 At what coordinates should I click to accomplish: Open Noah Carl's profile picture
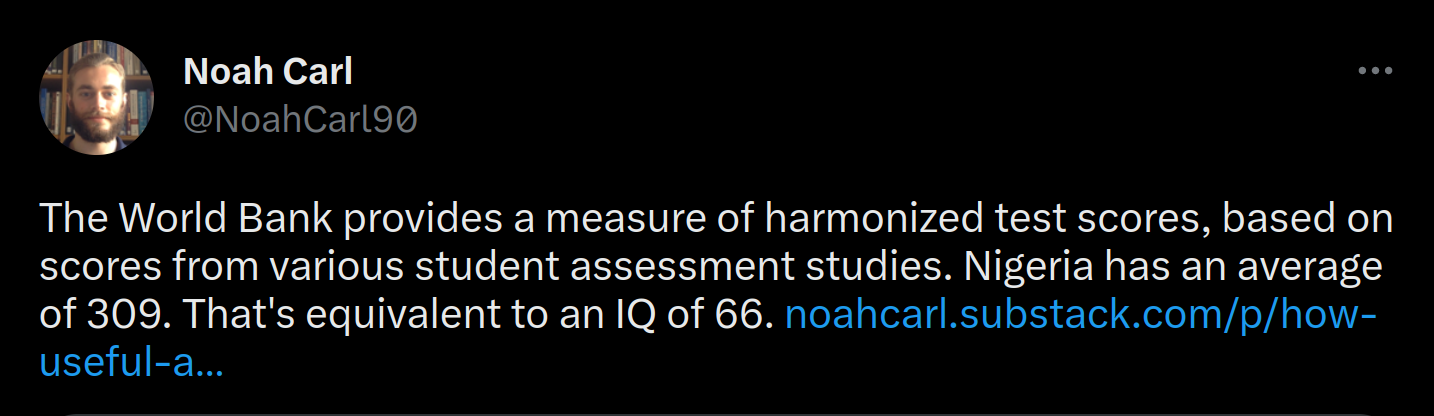(x=96, y=97)
